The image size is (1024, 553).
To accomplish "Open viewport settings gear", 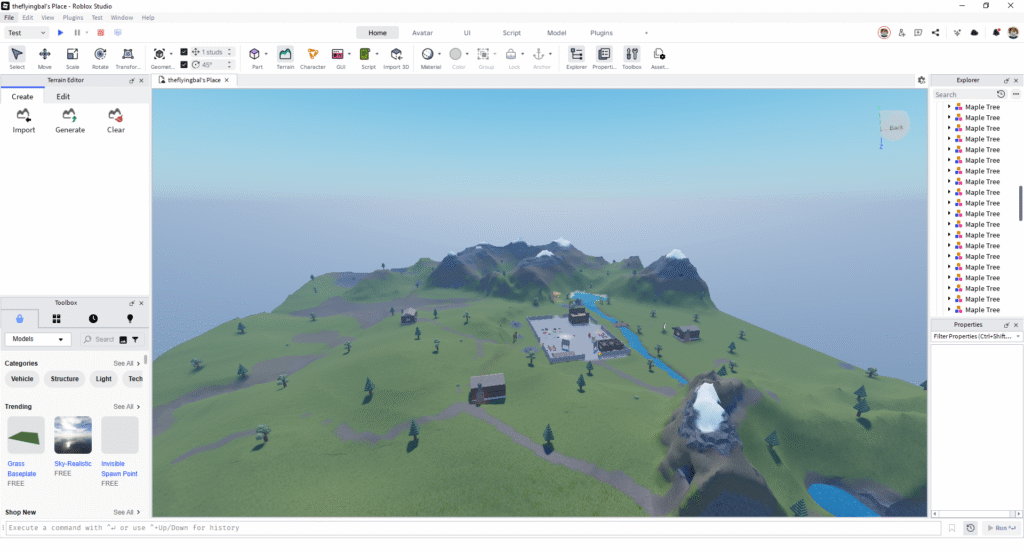I will [x=921, y=80].
